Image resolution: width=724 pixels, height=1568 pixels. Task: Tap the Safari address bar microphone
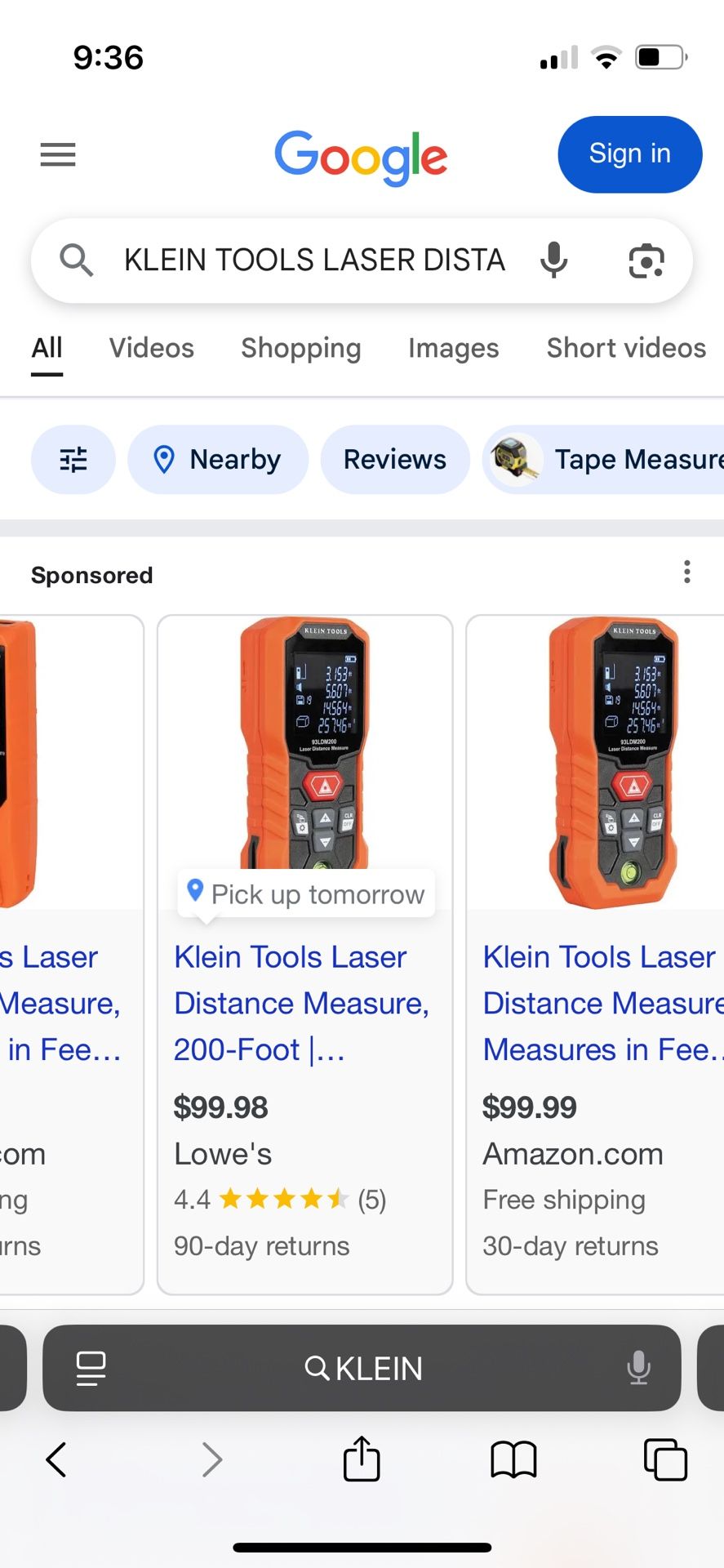click(638, 1368)
